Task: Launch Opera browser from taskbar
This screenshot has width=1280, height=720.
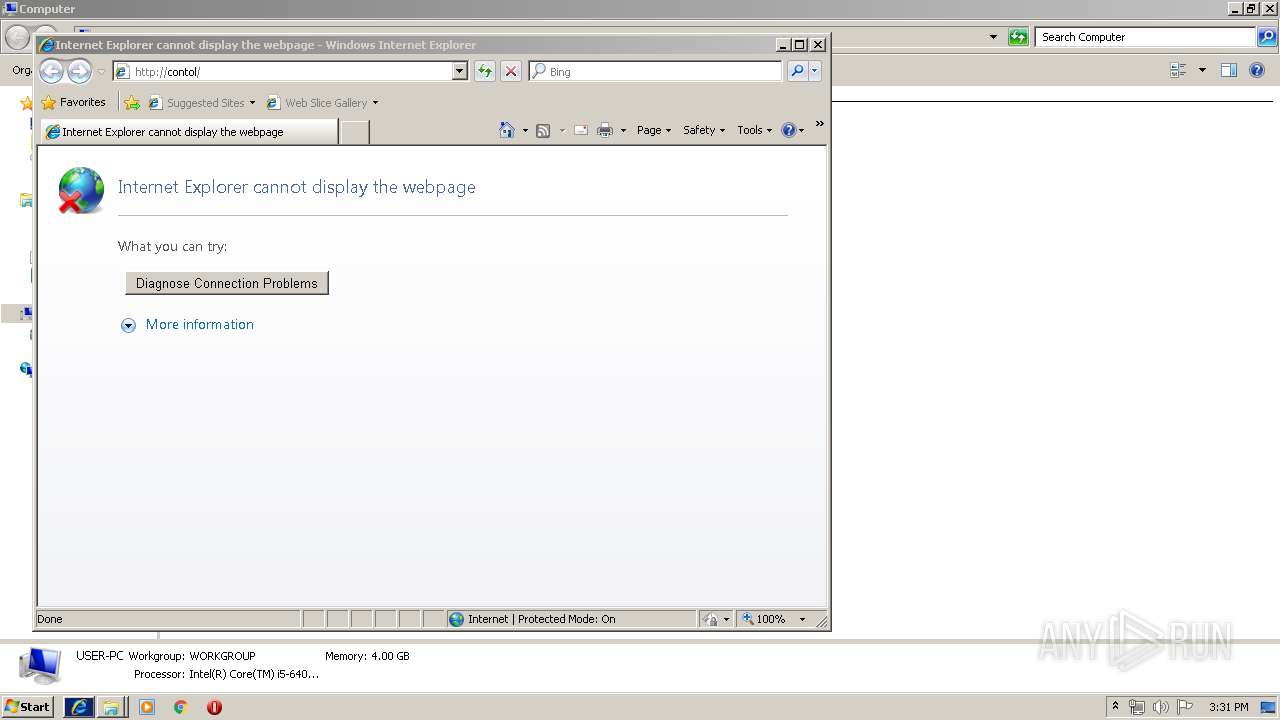Action: coord(214,706)
